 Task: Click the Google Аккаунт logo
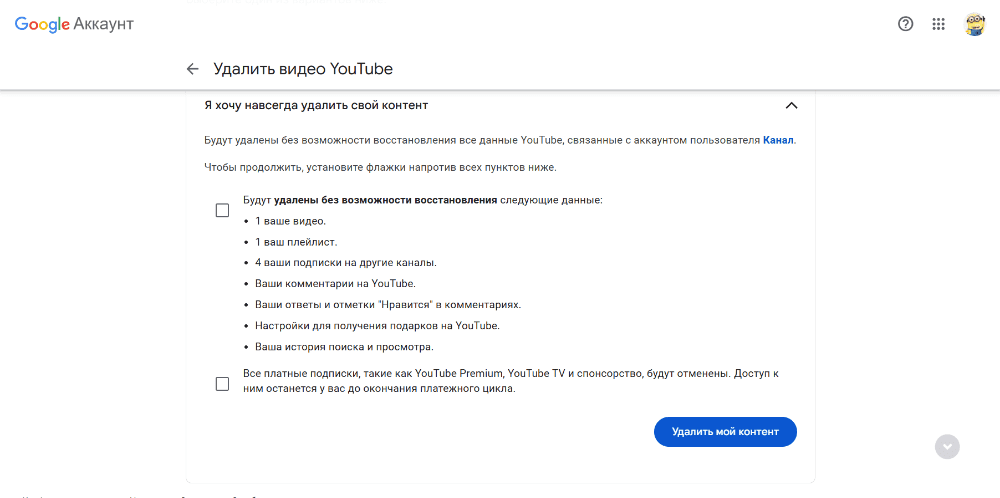(x=74, y=24)
